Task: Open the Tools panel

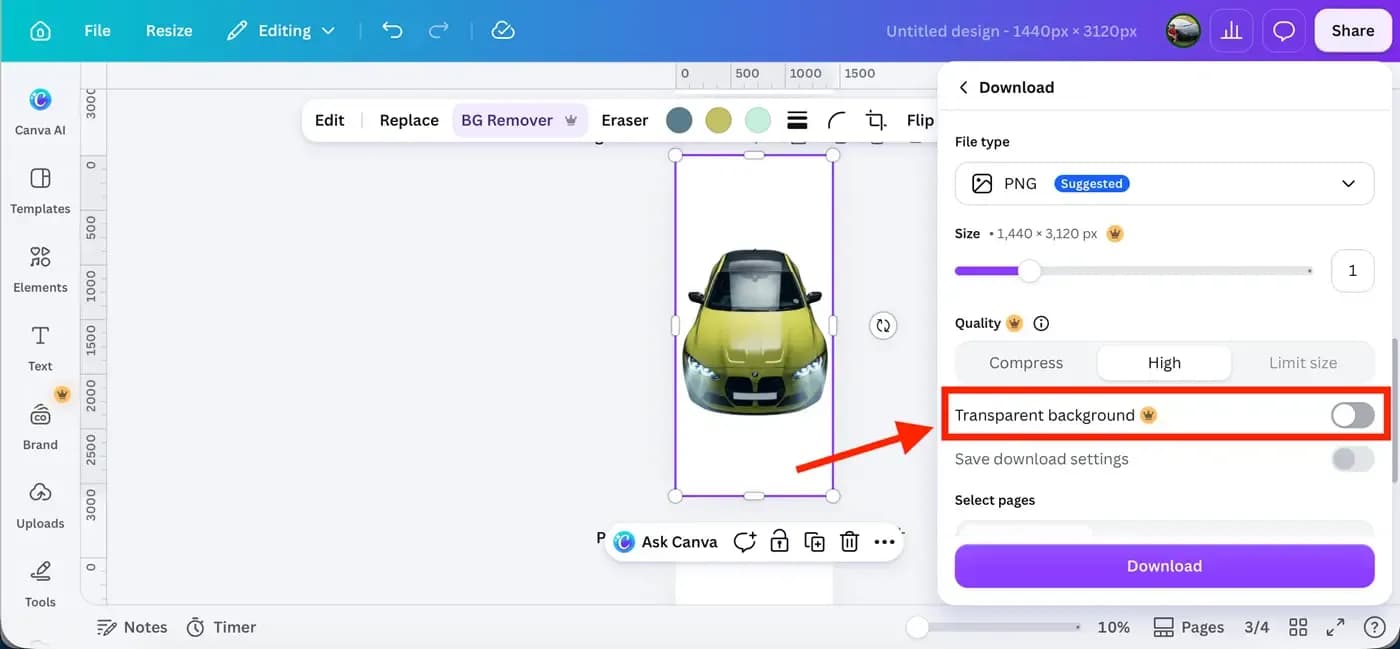Action: coord(40,583)
